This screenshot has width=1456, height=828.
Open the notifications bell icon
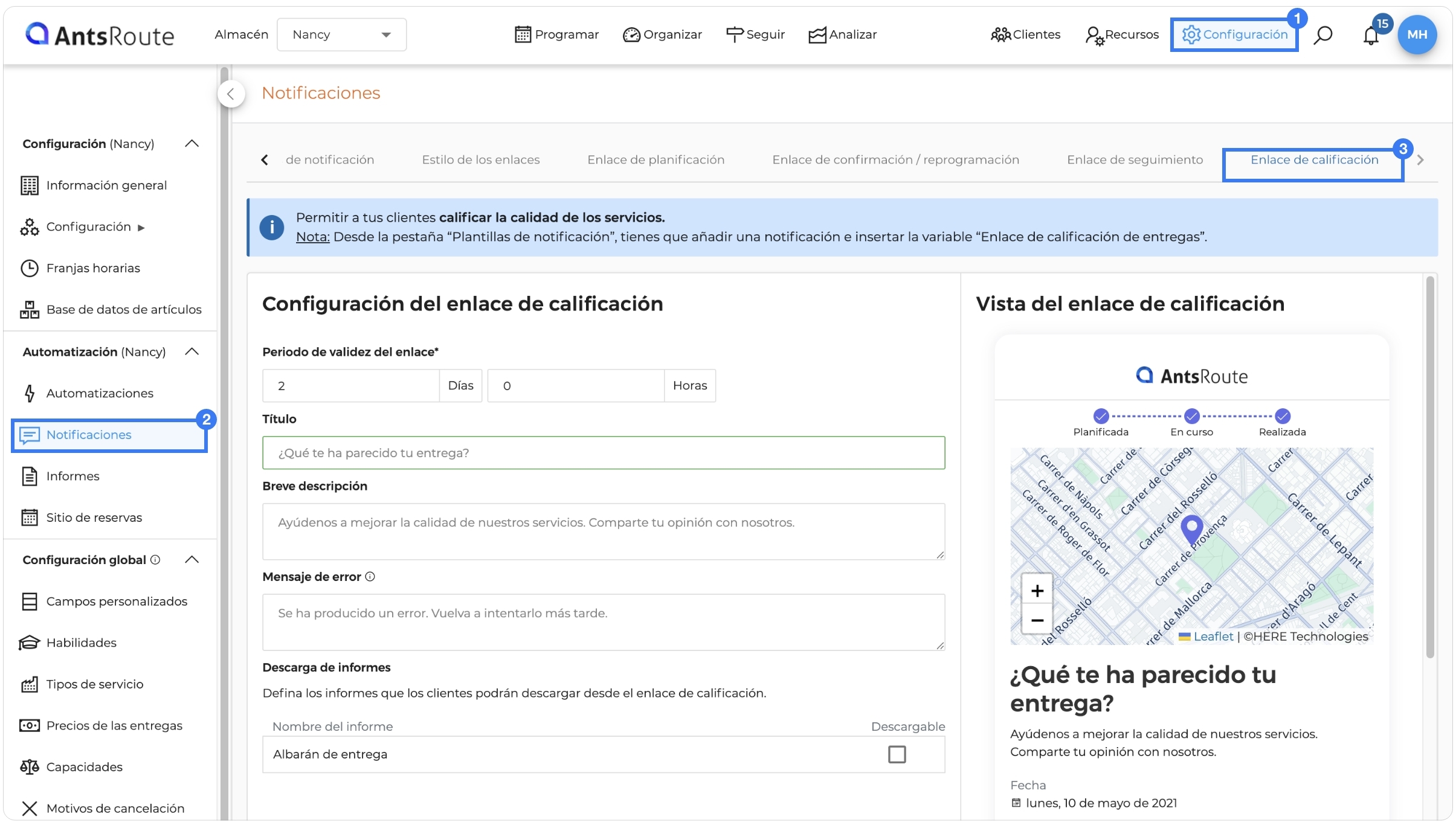(1371, 36)
